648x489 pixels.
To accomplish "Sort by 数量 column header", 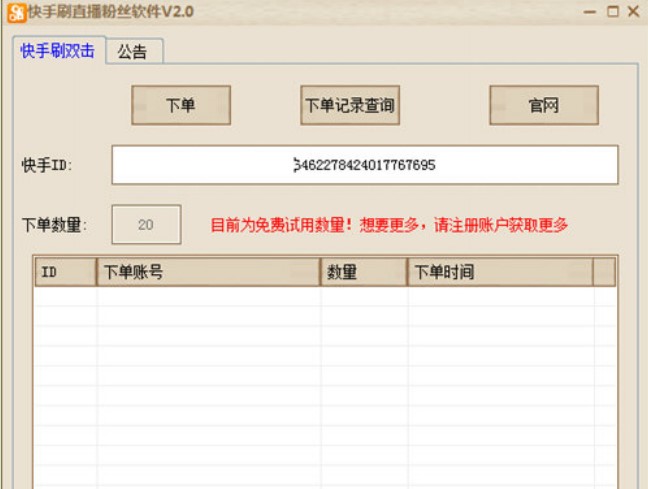I will (x=364, y=272).
